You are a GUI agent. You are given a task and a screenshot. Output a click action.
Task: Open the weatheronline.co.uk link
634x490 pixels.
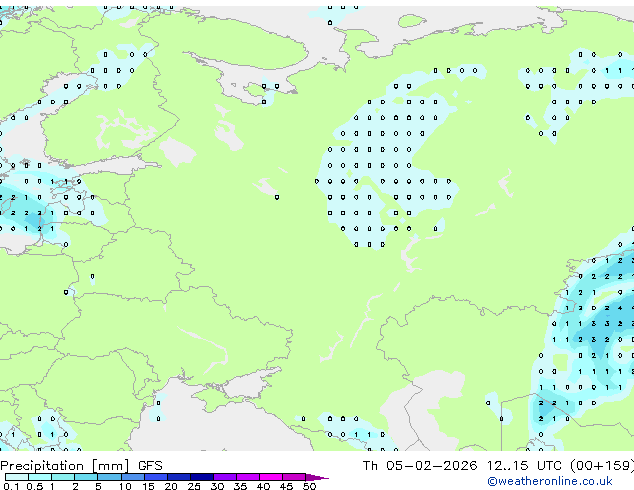[550, 481]
